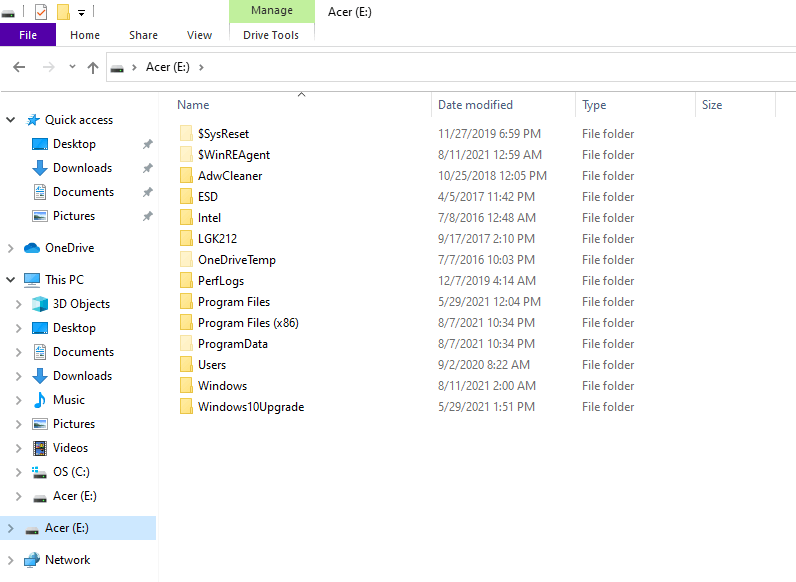This screenshot has width=796, height=582.
Task: Collapse the This PC tree node
Action: point(11,279)
